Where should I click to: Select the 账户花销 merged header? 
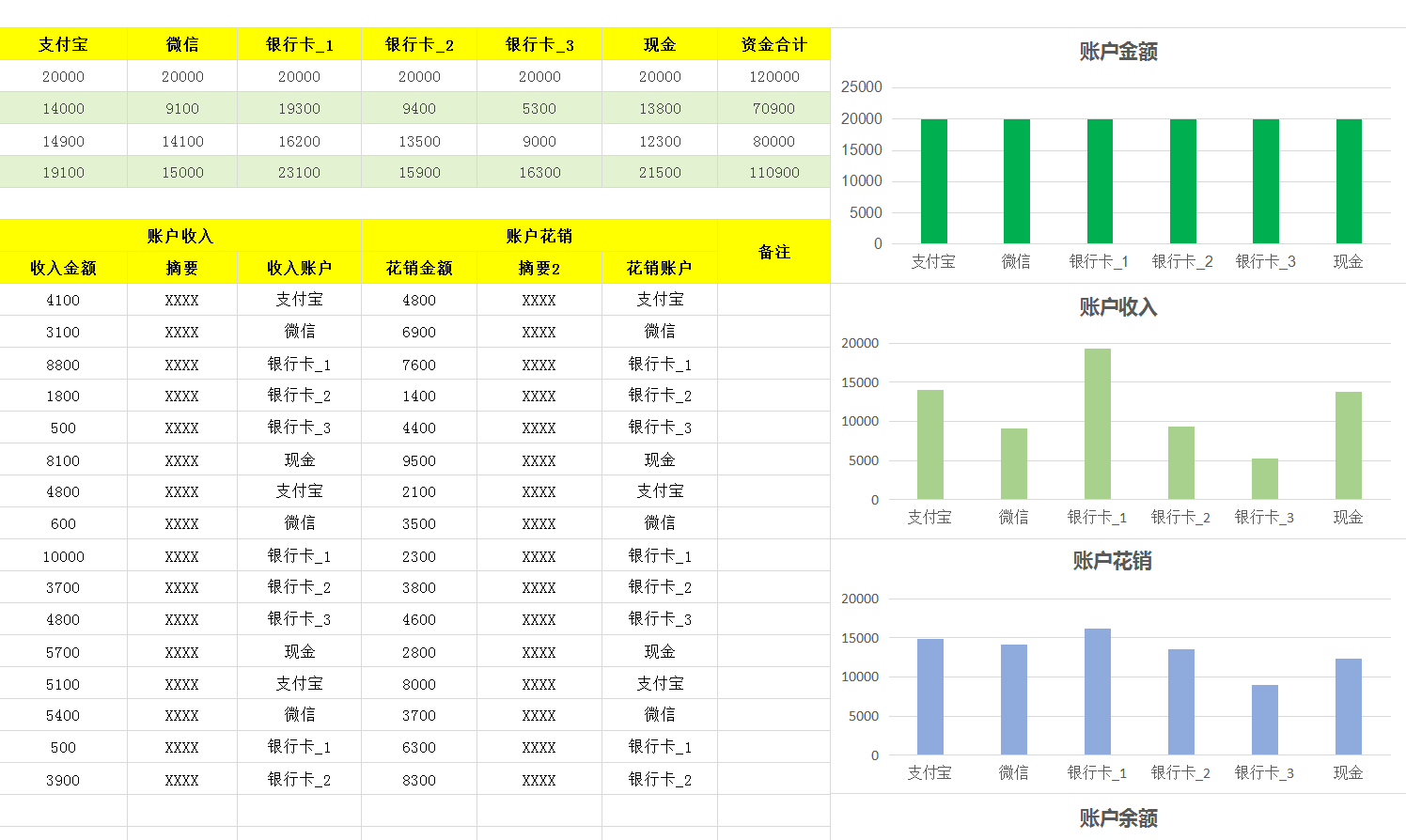pyautogui.click(x=539, y=236)
